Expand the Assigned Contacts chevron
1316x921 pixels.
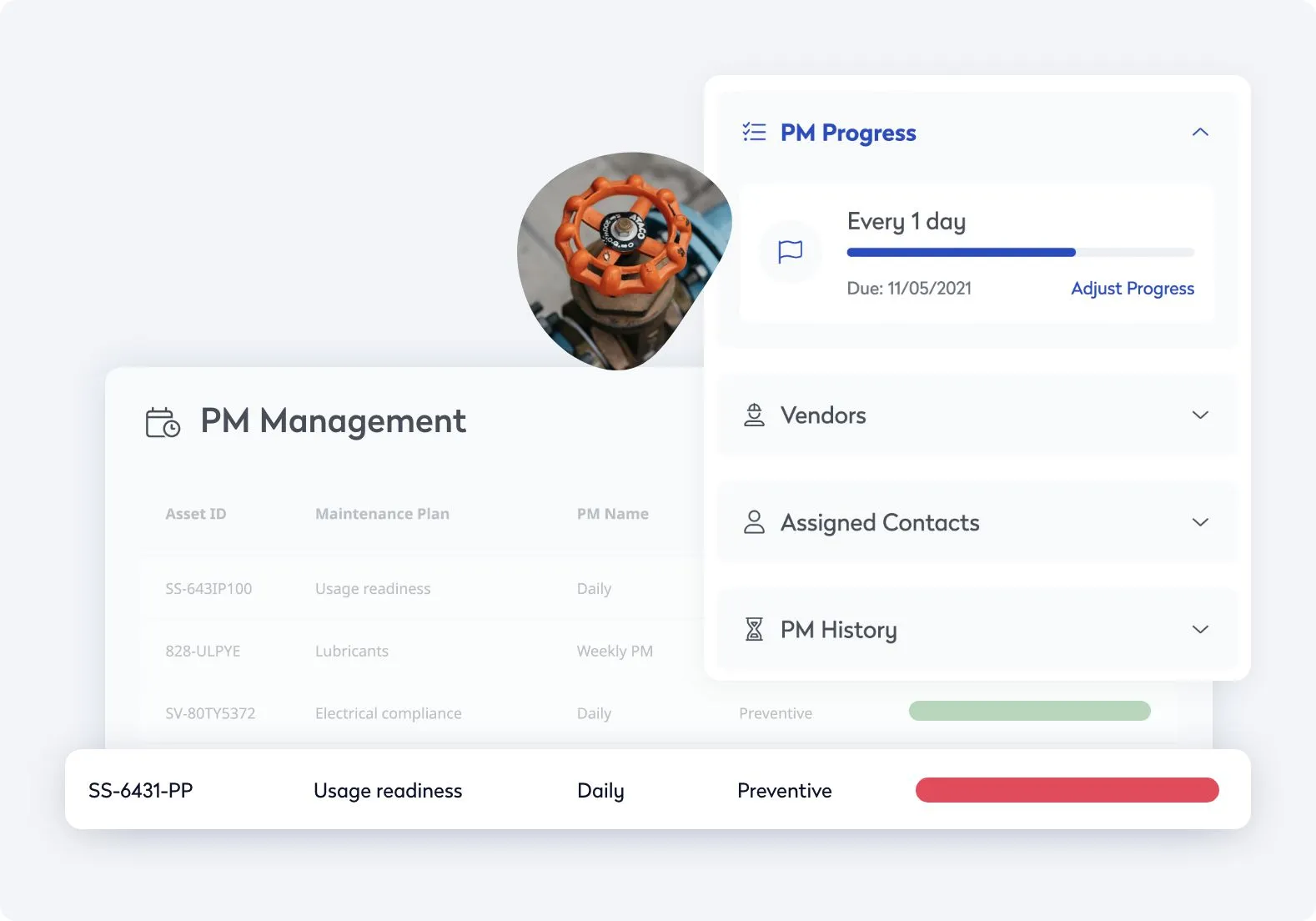pos(1200,522)
